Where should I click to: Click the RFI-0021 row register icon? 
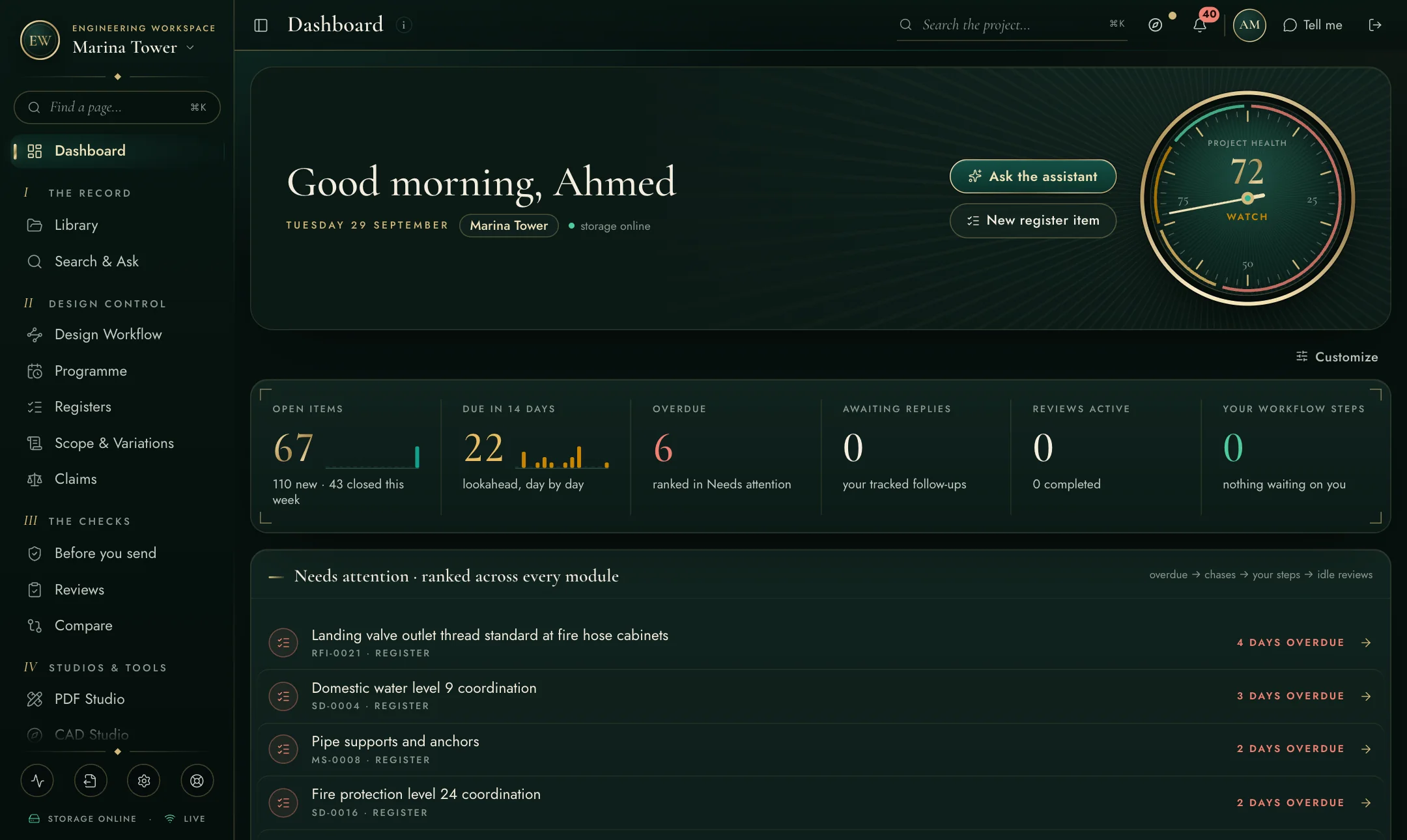[x=283, y=643]
